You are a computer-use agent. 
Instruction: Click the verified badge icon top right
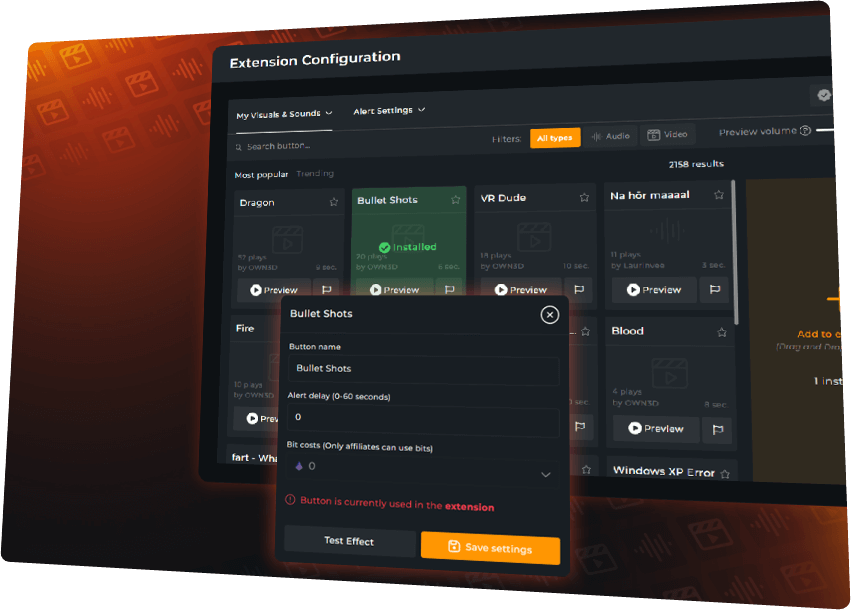point(824,95)
